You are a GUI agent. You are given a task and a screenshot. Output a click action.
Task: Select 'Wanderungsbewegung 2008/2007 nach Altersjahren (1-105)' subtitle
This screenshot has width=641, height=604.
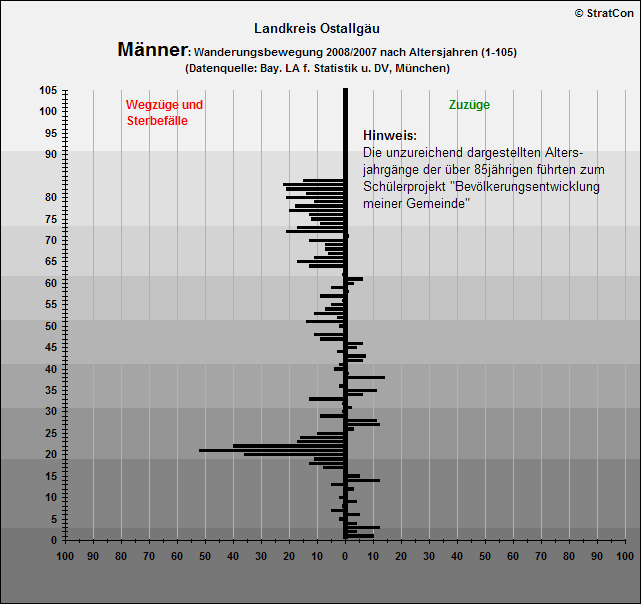tap(355, 52)
